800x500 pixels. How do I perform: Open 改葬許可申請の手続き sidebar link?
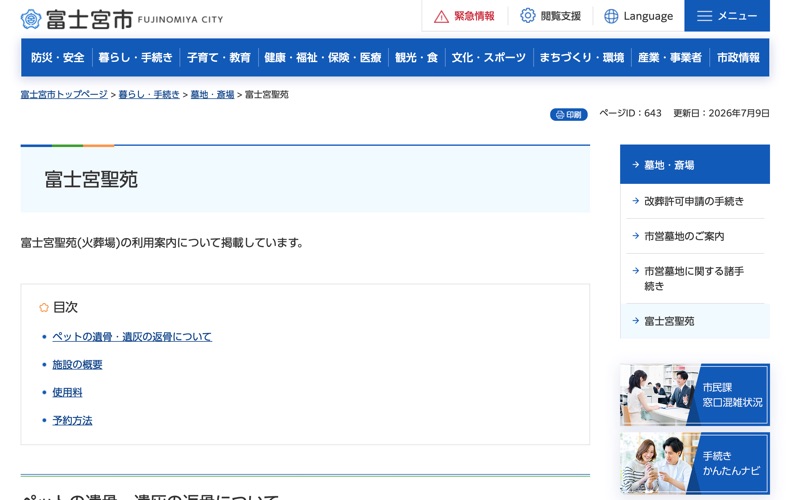point(695,201)
